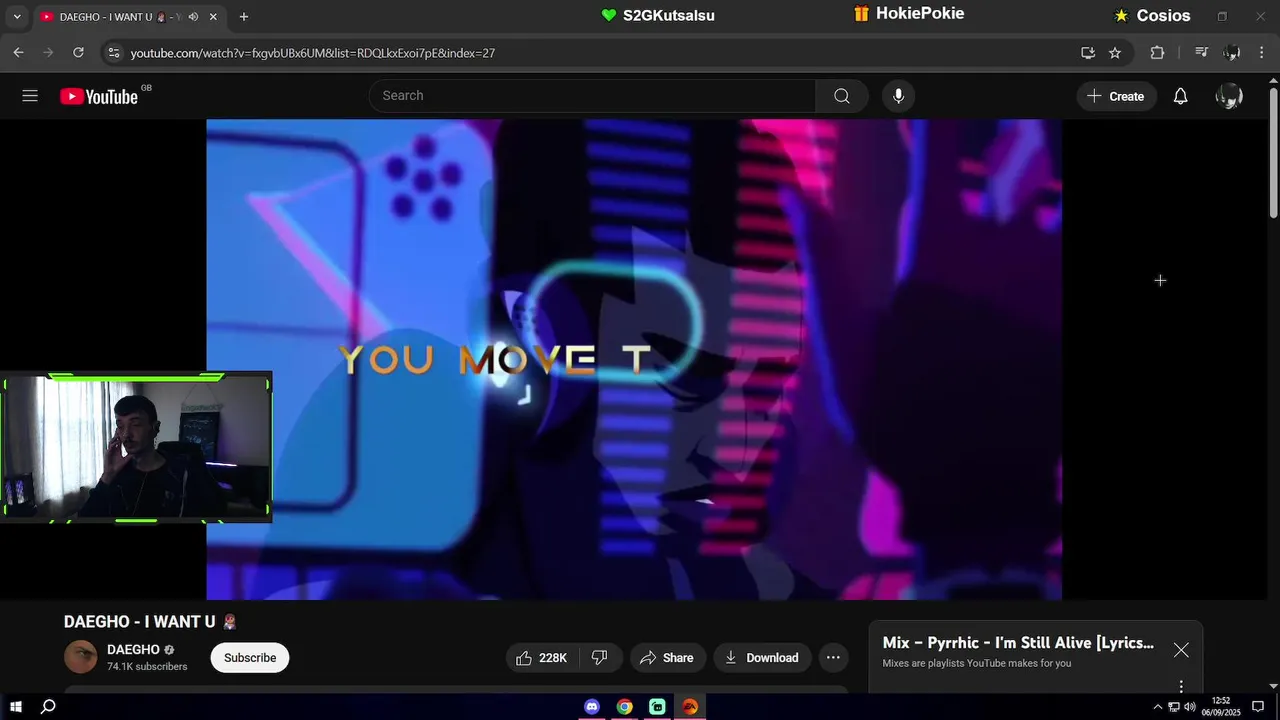Click the webcam overlay thumbnail
The width and height of the screenshot is (1280, 720).
click(x=136, y=447)
